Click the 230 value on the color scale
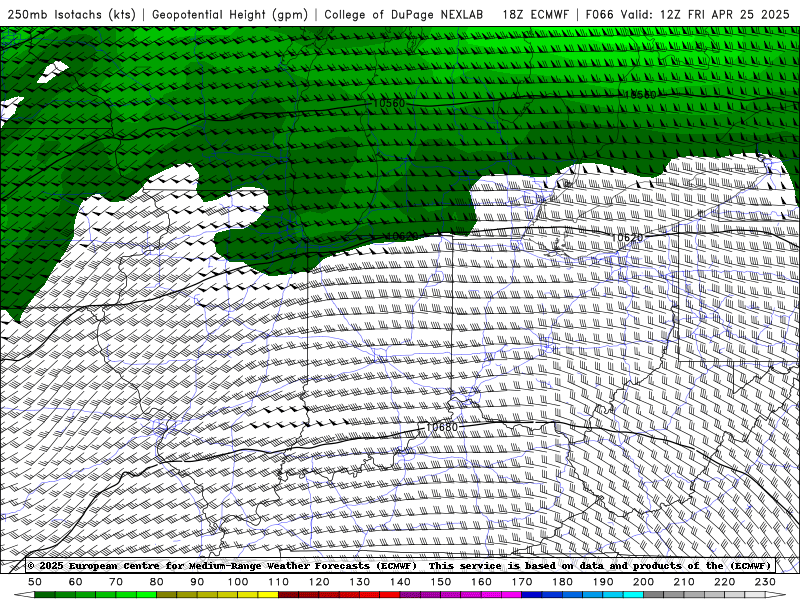The width and height of the screenshot is (800, 600). click(x=765, y=582)
